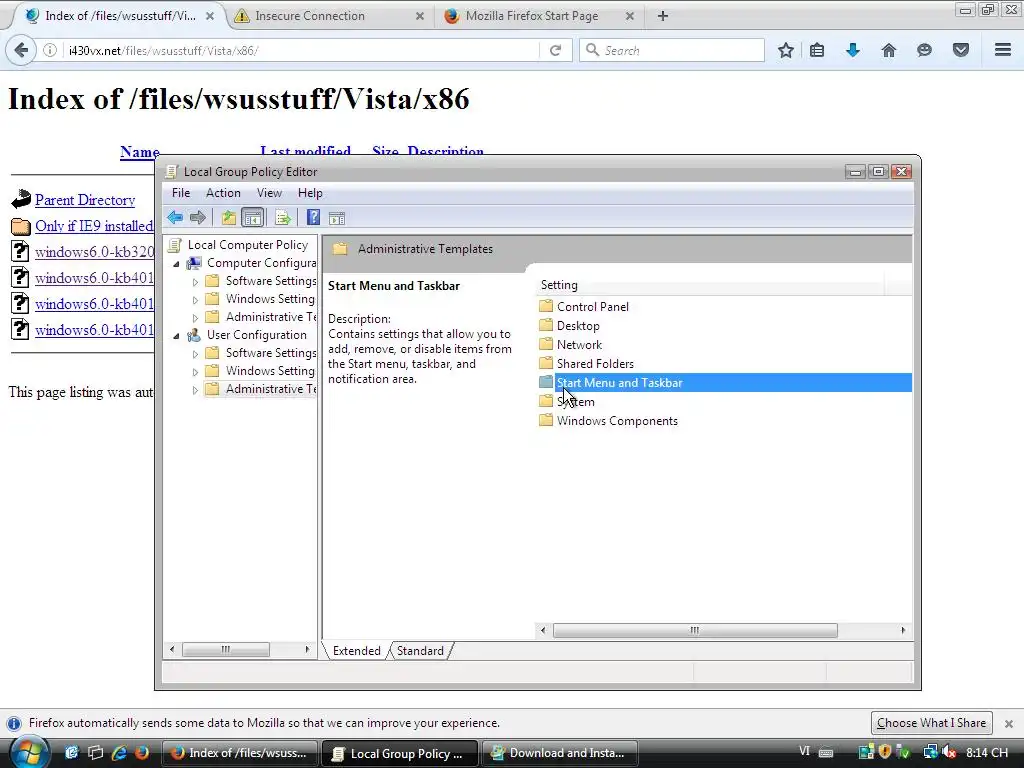Switch to Index of /files/wsuss... taskbar button
This screenshot has width=1024, height=768.
coord(240,753)
